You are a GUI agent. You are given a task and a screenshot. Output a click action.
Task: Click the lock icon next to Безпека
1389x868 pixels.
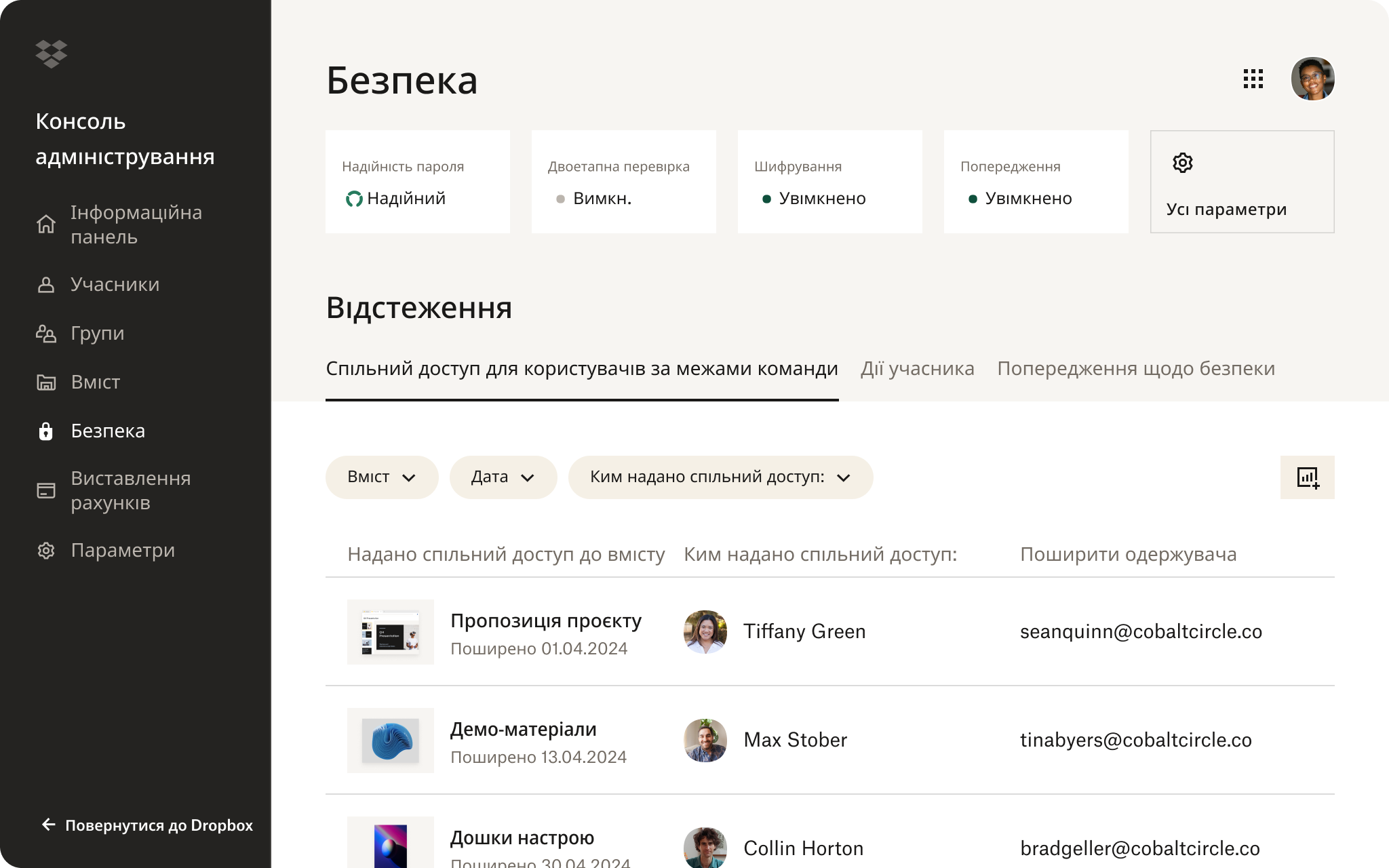(x=46, y=431)
